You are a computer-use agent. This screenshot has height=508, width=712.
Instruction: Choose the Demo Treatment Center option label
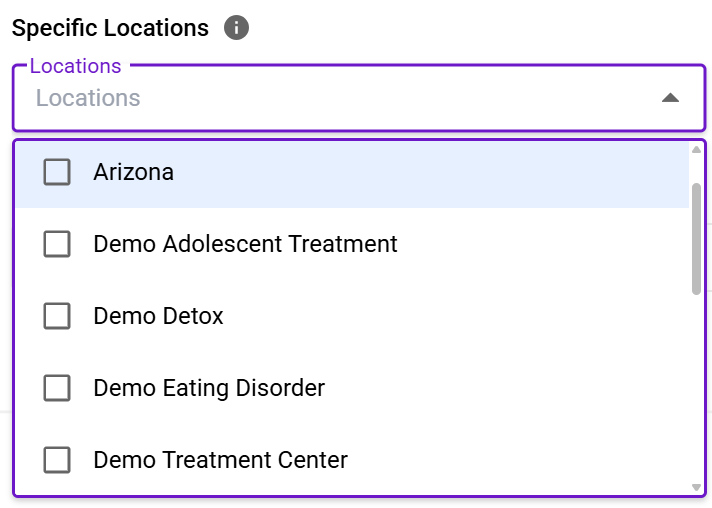click(x=220, y=460)
